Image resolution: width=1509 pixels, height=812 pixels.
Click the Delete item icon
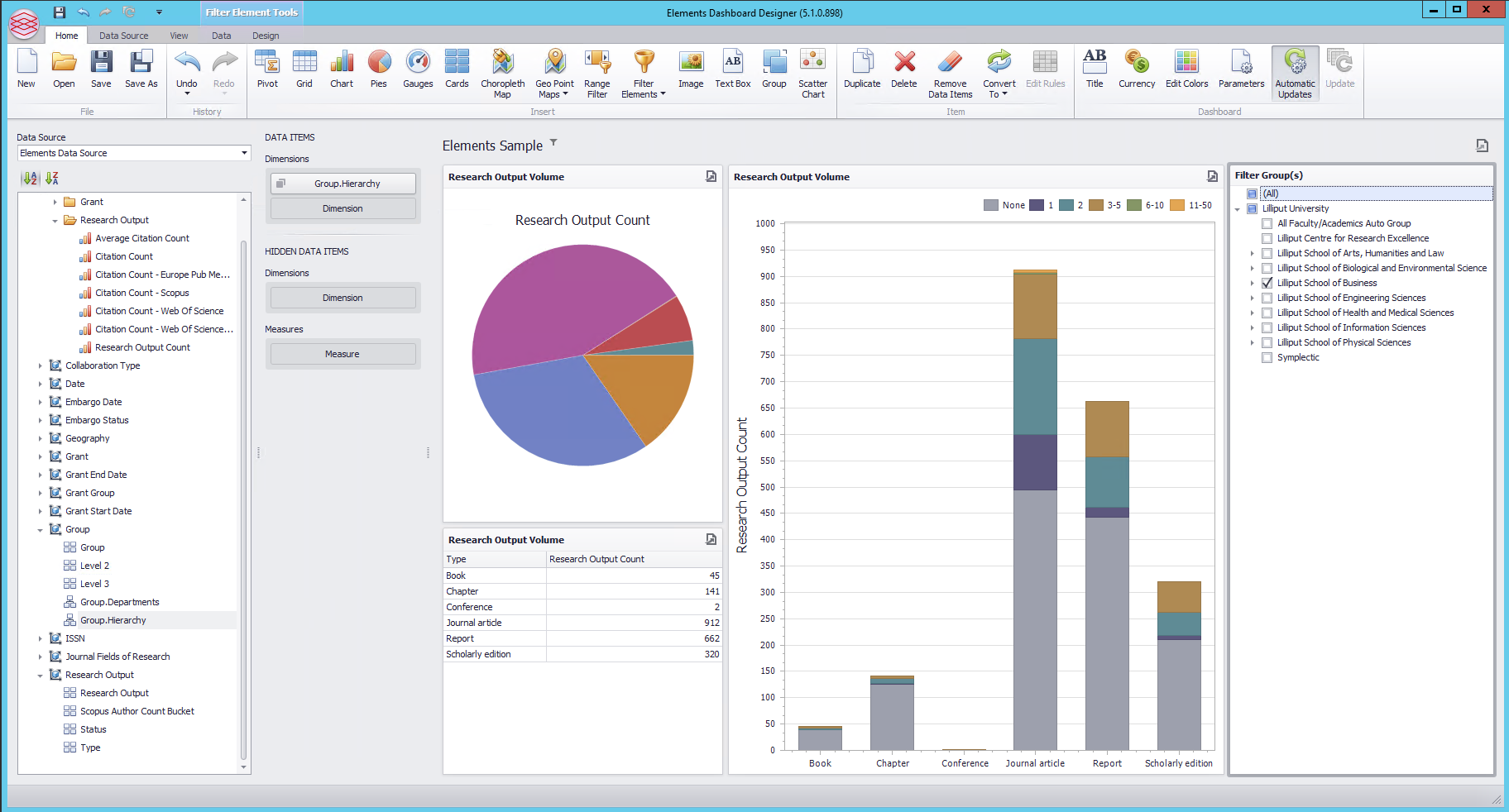coord(904,69)
